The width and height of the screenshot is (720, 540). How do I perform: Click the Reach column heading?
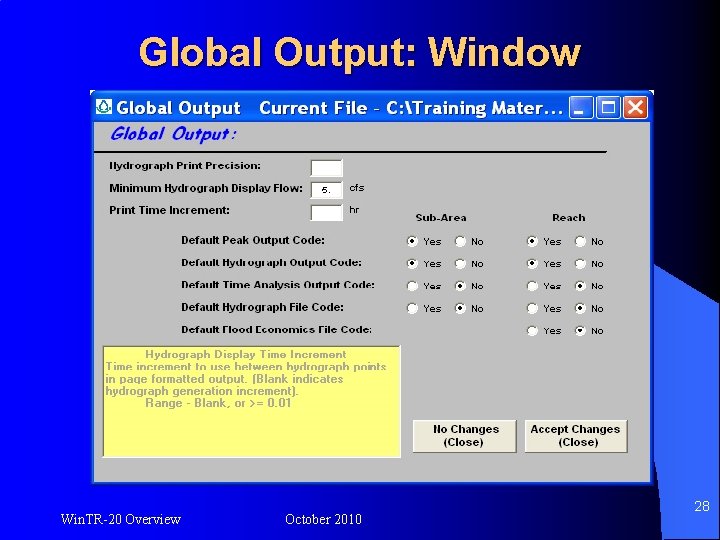coord(568,218)
